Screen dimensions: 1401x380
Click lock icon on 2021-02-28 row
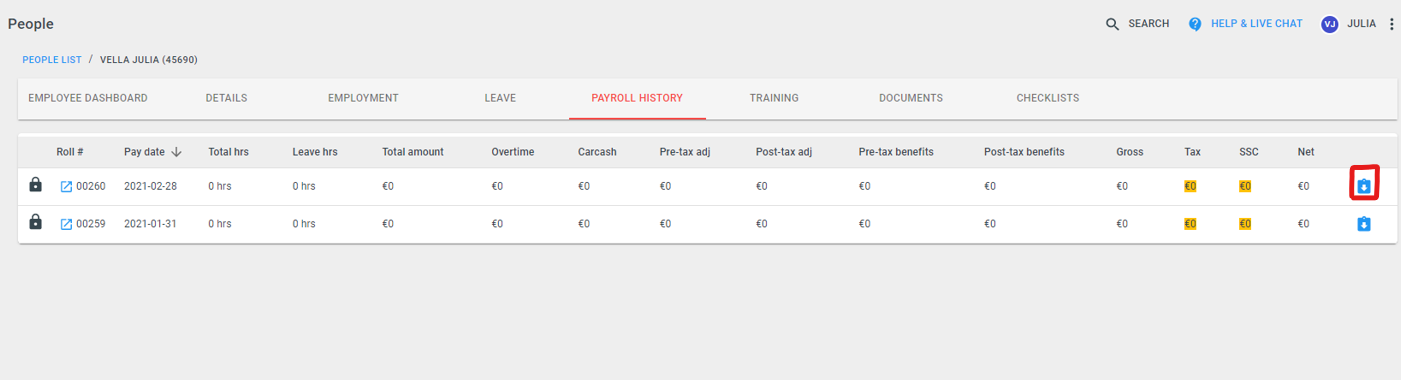36,185
